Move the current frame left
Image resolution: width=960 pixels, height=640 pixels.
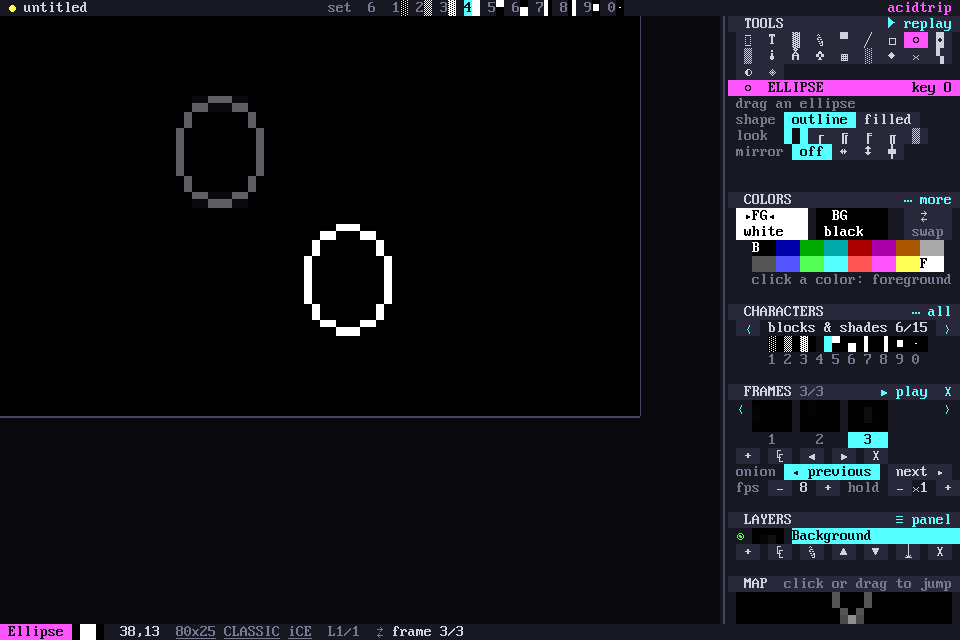coord(812,456)
